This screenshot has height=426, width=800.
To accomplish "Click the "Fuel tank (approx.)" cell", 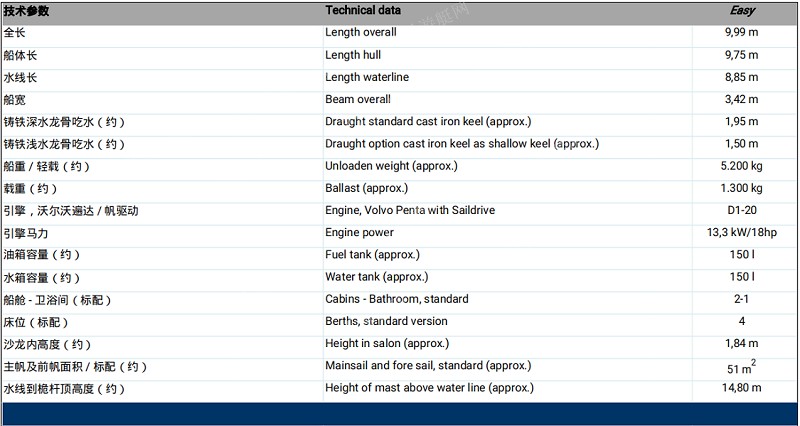I will pyautogui.click(x=372, y=255).
